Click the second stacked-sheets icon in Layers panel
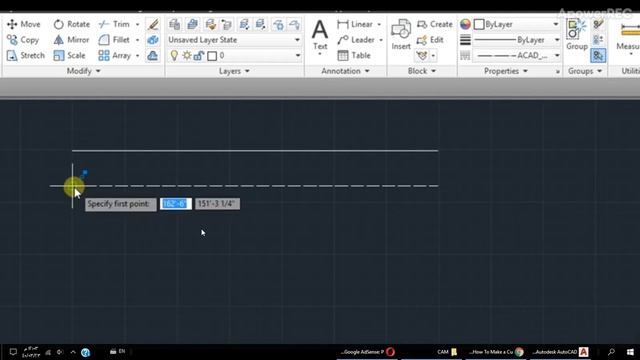The height and width of the screenshot is (360, 640). pos(192,24)
